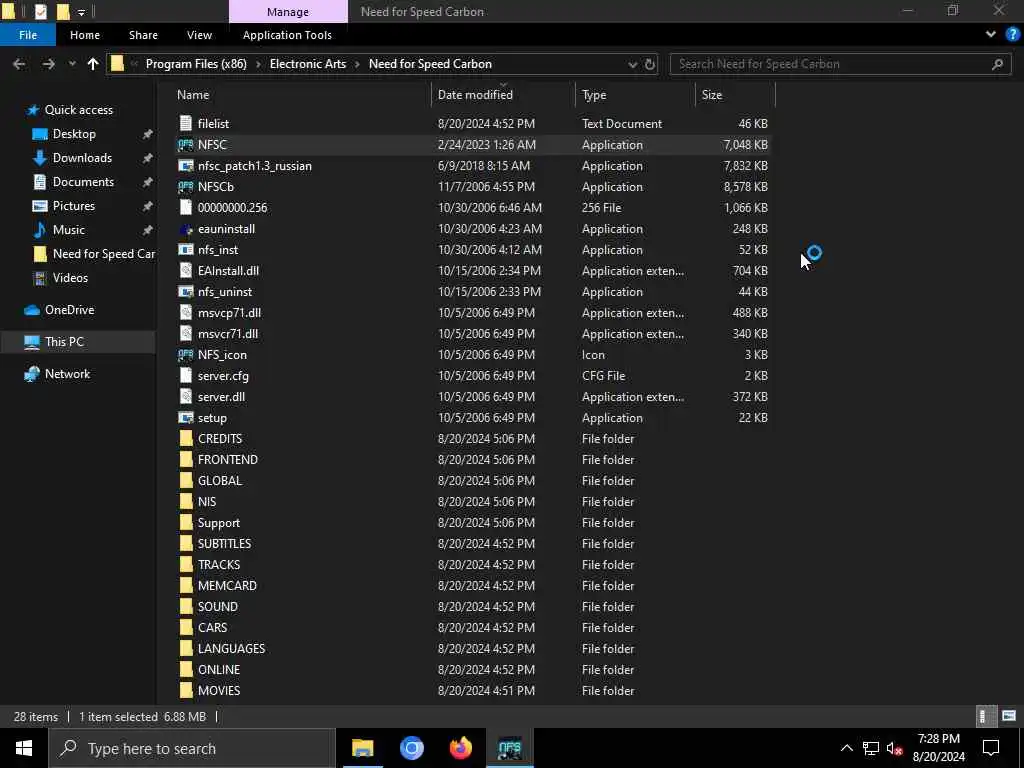Open Explorer help question mark
This screenshot has height=768, width=1024.
[x=1012, y=35]
